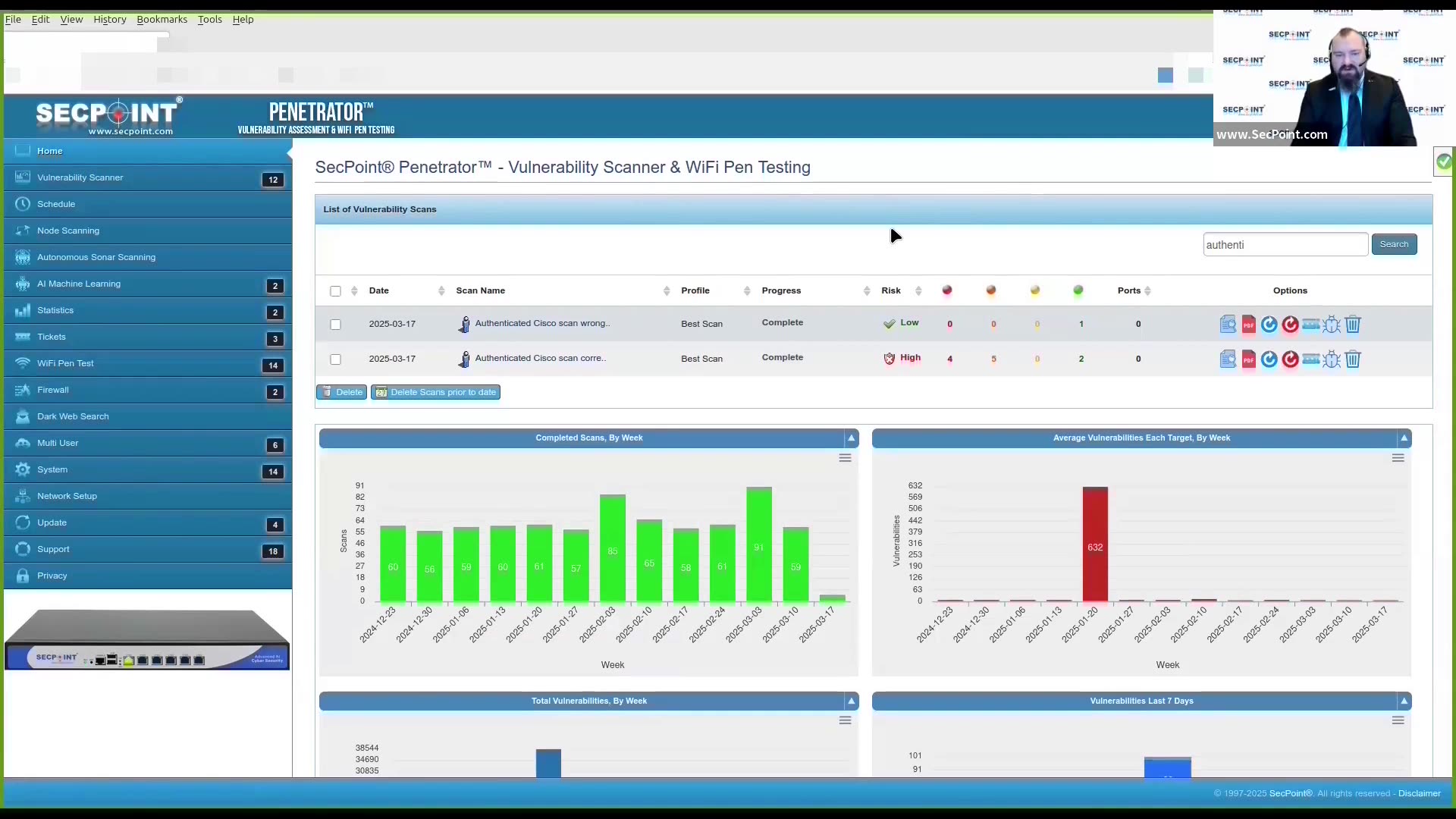Open the chart options menu on Average Vulnerabilities panel

tap(1398, 458)
